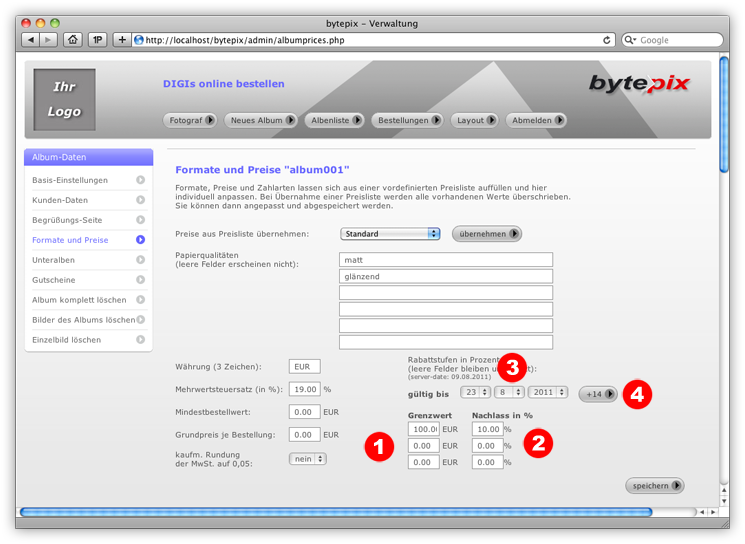
Task: Click the horizontal scrollbar at the bottom
Action: (335, 512)
